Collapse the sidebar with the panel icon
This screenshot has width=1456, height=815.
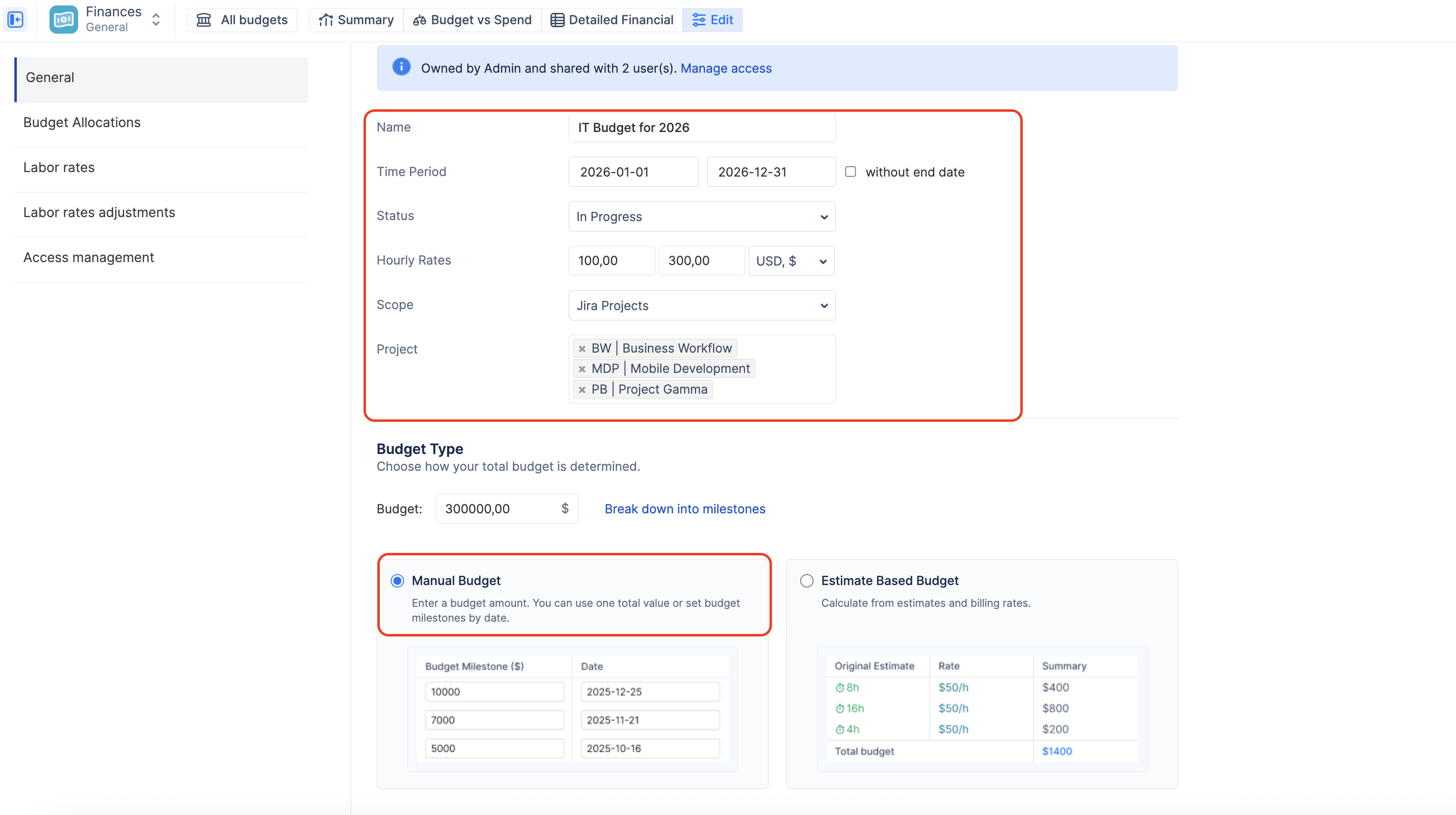[x=15, y=20]
